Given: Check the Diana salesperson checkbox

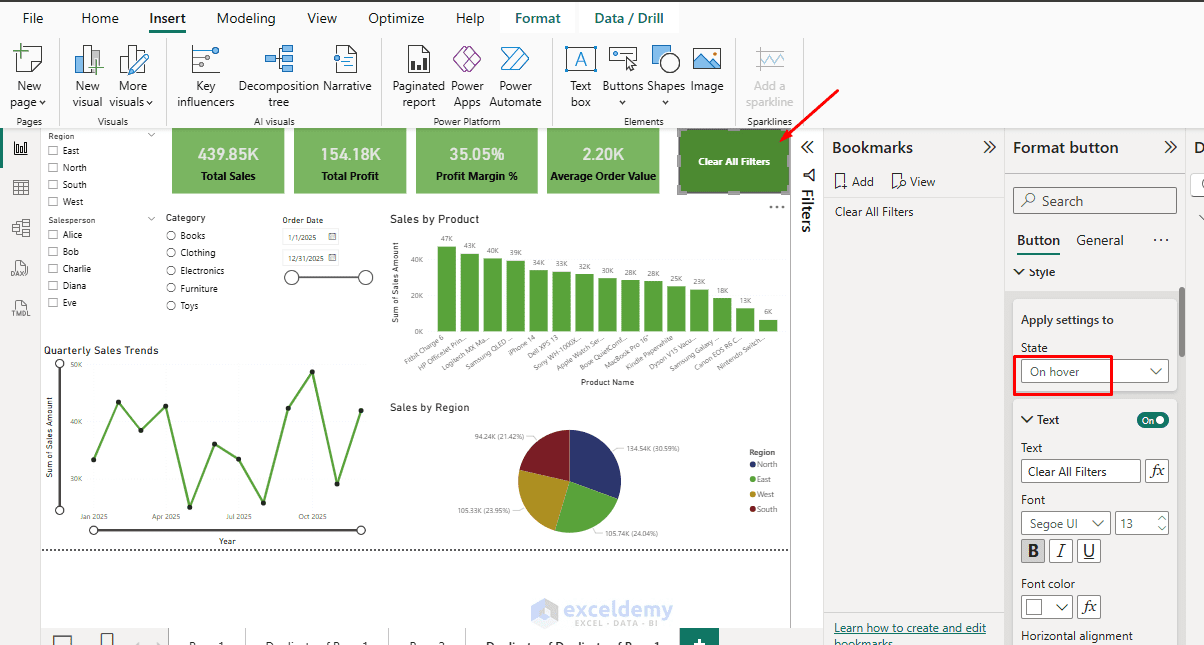Looking at the screenshot, I should (53, 286).
